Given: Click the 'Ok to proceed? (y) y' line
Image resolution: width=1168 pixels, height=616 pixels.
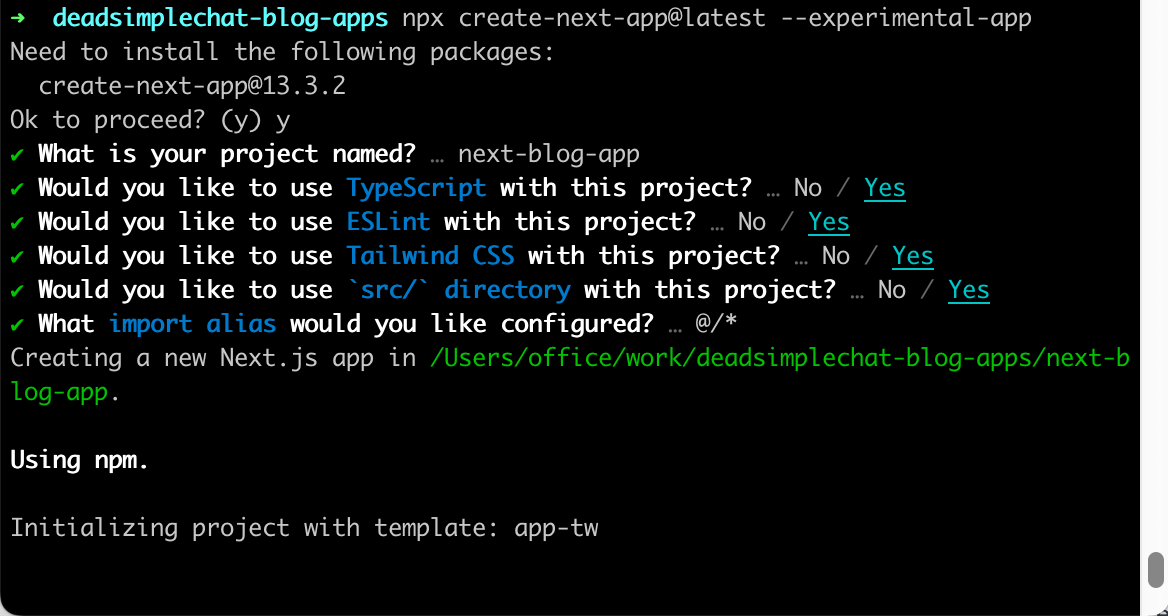Looking at the screenshot, I should click(150, 120).
